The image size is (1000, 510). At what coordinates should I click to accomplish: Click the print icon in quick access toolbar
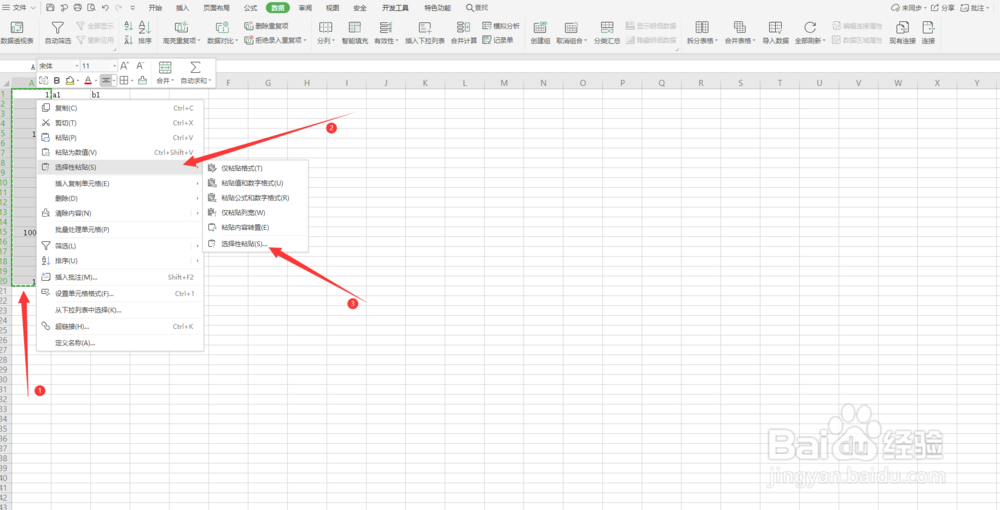78,8
